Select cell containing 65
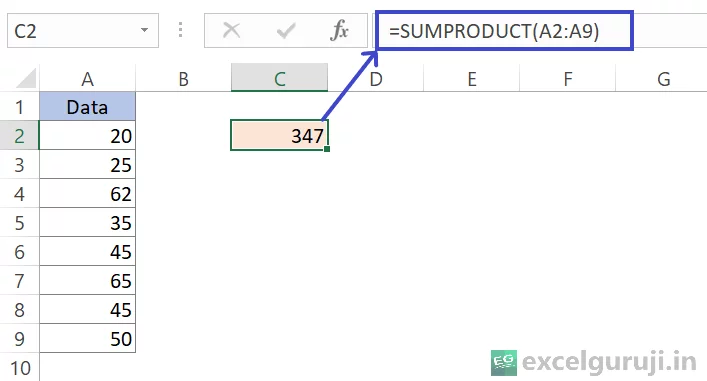Viewport: 707px width, 381px height. coord(87,280)
